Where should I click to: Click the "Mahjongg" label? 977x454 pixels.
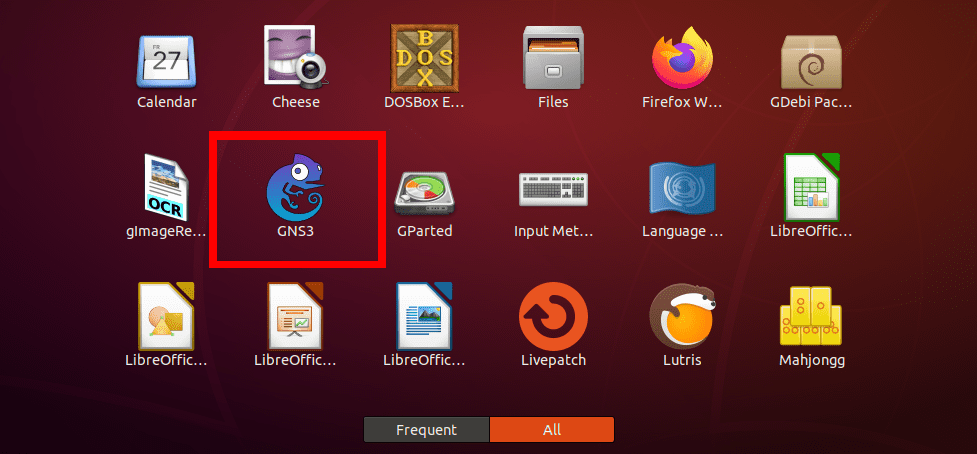click(811, 361)
